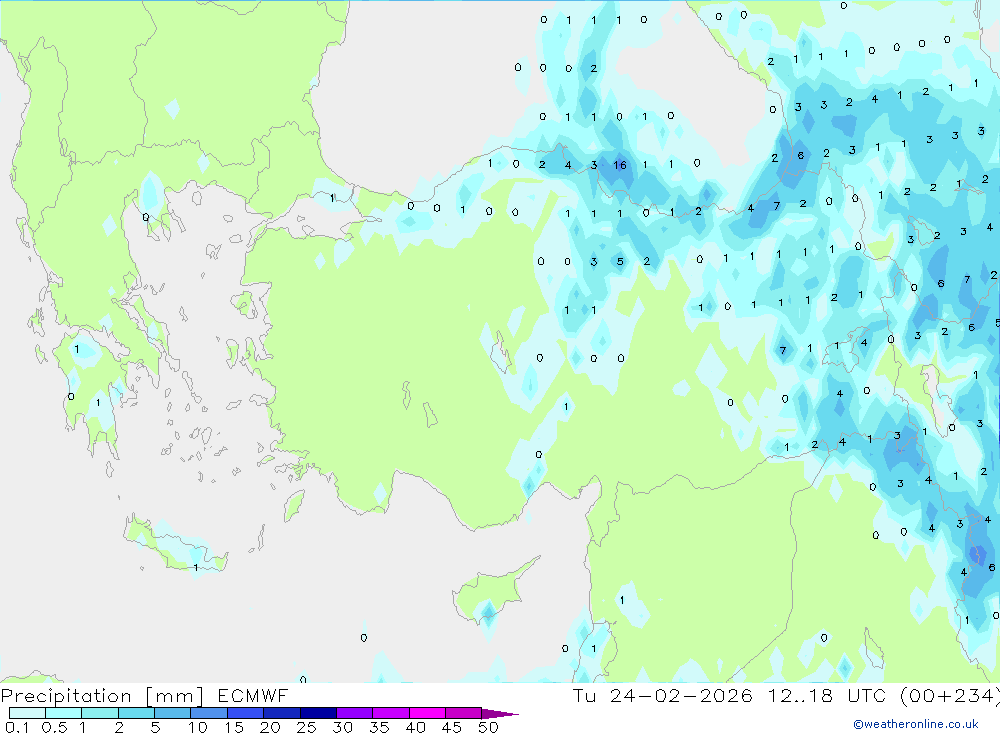1000x733 pixels.
Task: Select the 40–45 mm legend color swatch
Action: coord(427,713)
